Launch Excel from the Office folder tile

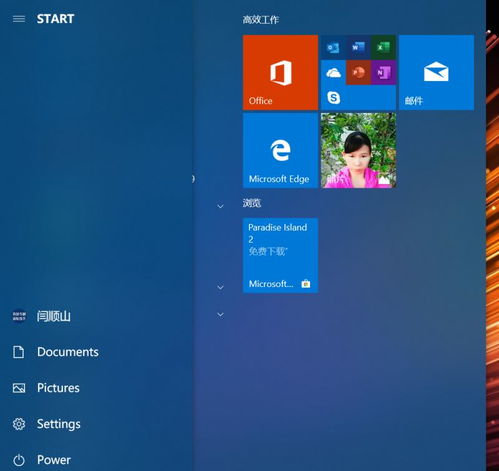pos(383,47)
